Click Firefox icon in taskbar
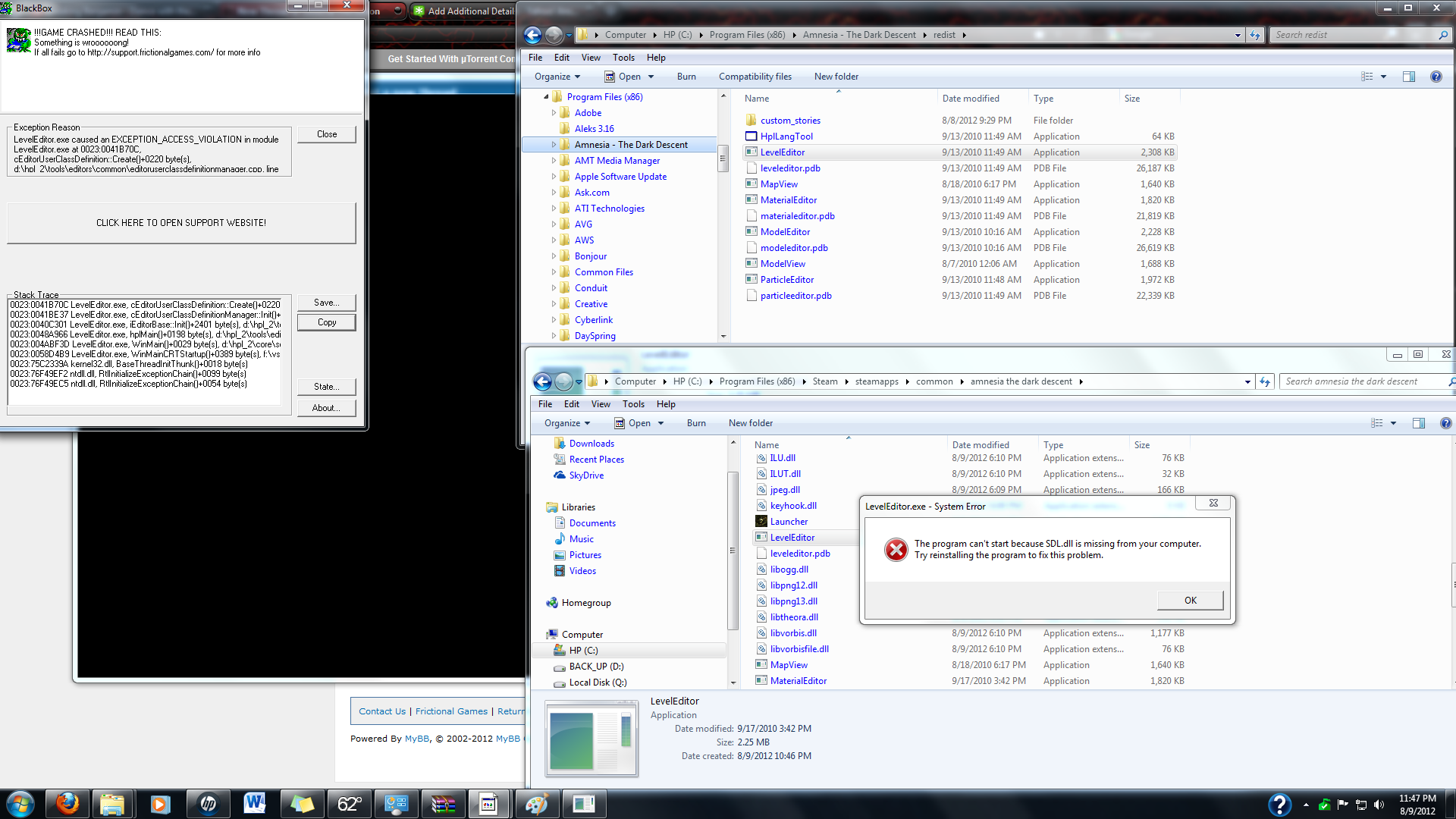The height and width of the screenshot is (819, 1456). click(67, 804)
